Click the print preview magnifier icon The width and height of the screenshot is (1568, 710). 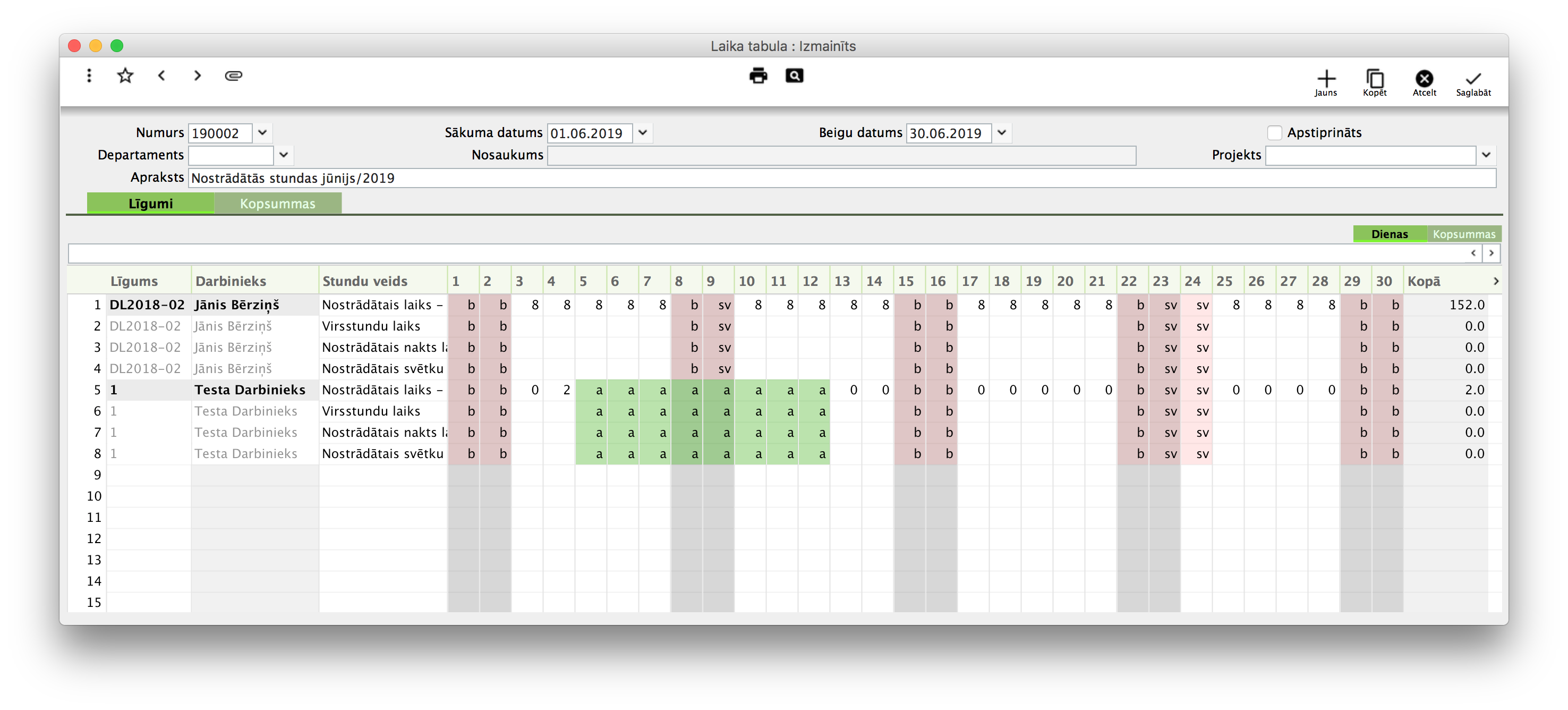(x=794, y=75)
